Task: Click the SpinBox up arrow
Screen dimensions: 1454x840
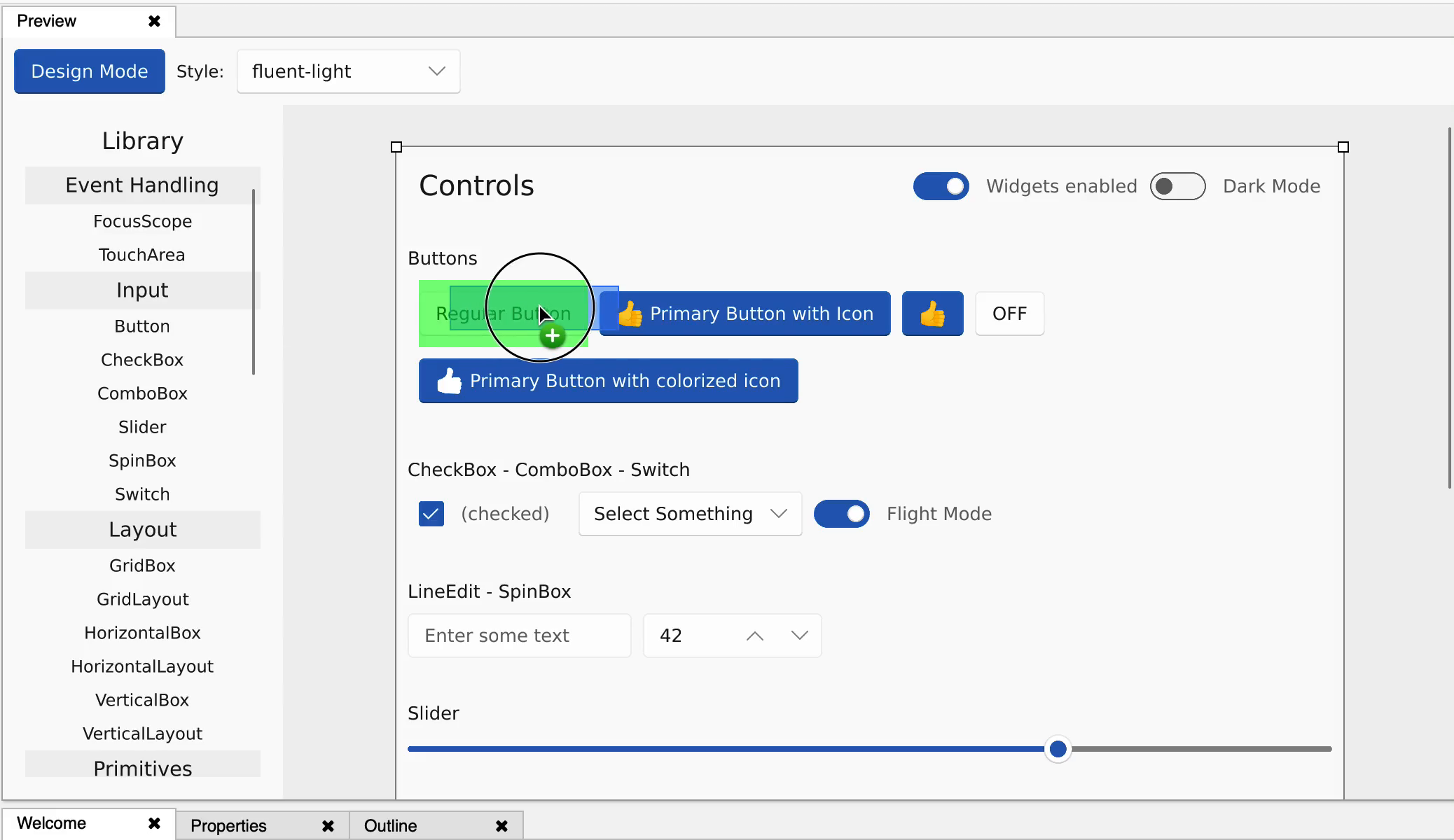Action: tap(754, 636)
